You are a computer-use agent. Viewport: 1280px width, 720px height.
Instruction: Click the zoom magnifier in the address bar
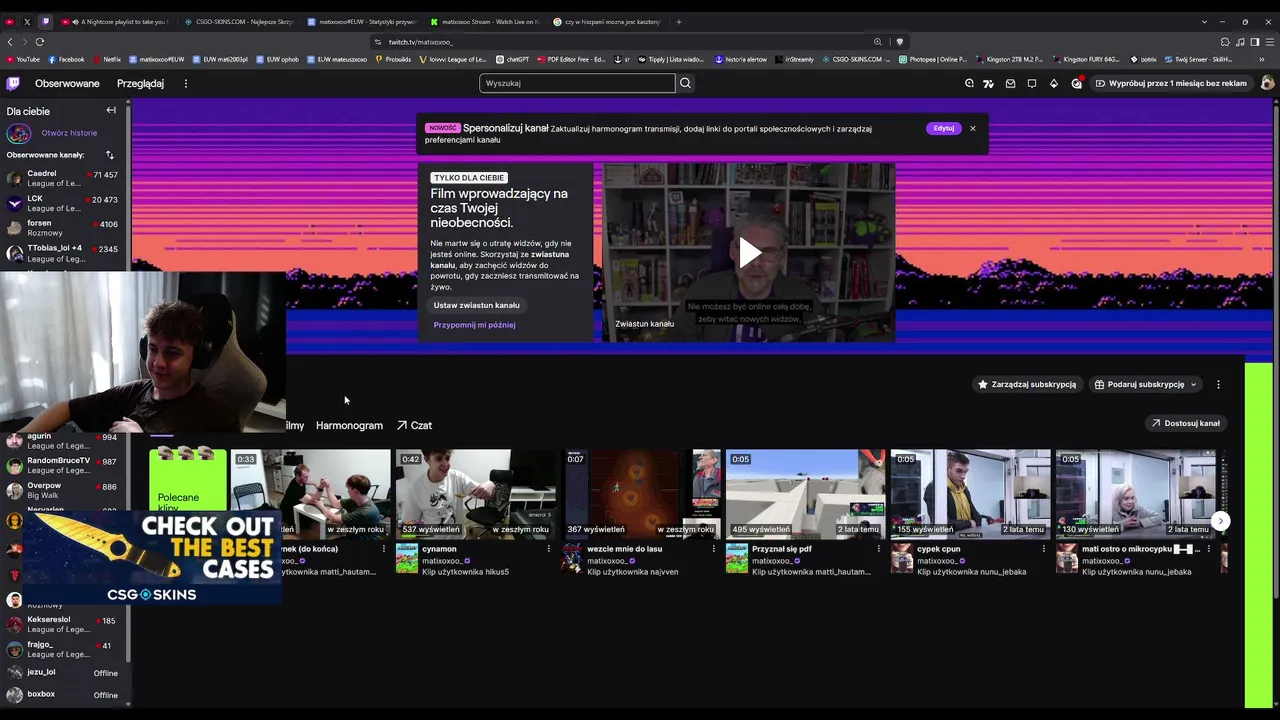877,42
